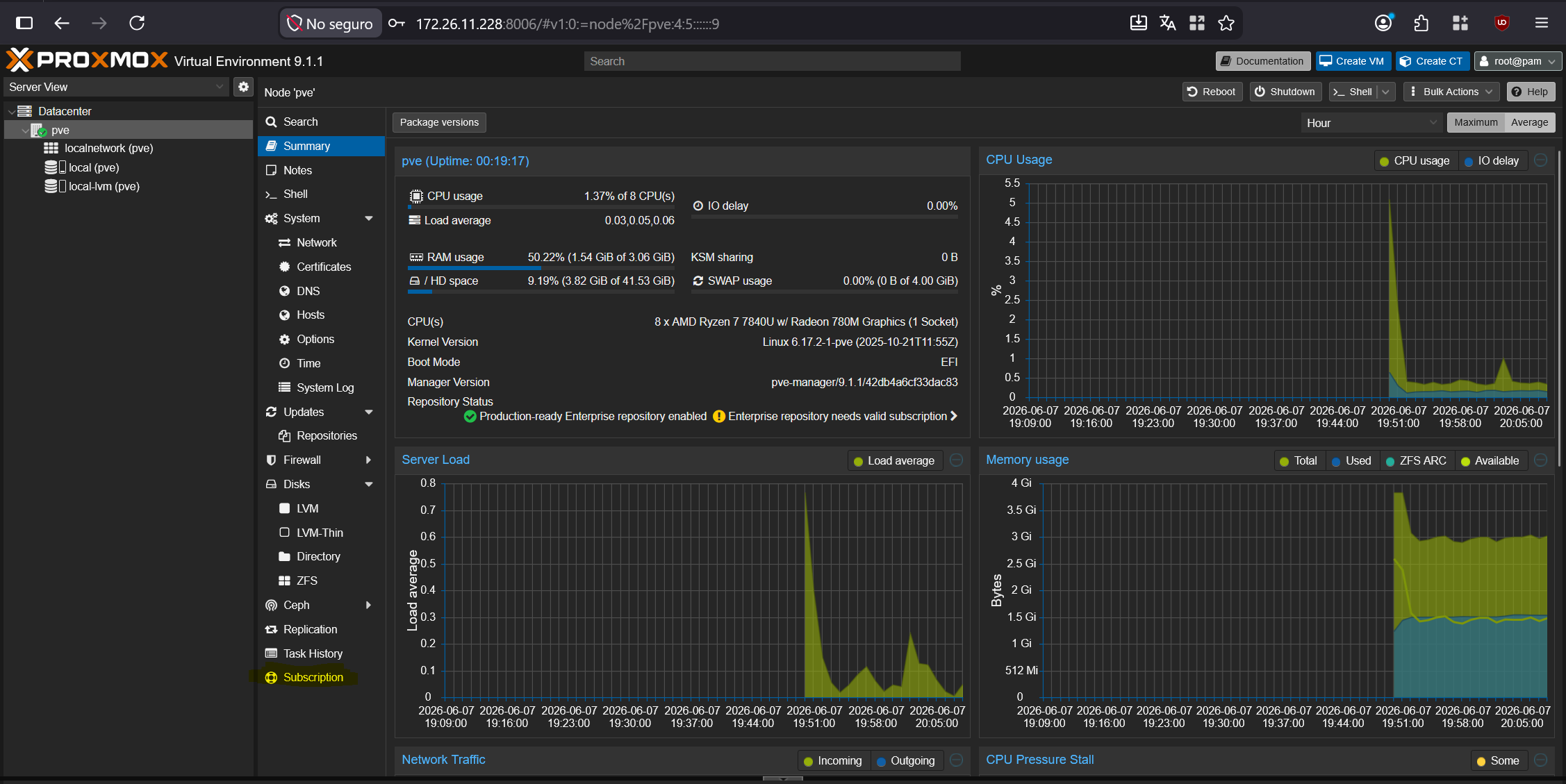
Task: Open the browser hamburger menu
Action: pos(1542,23)
